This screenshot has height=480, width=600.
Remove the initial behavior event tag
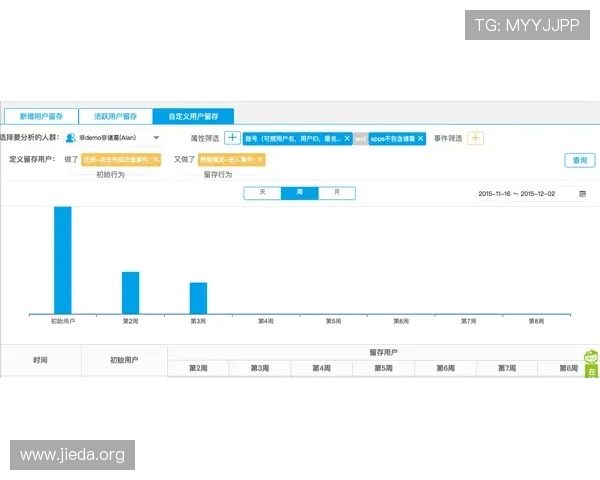coord(156,159)
